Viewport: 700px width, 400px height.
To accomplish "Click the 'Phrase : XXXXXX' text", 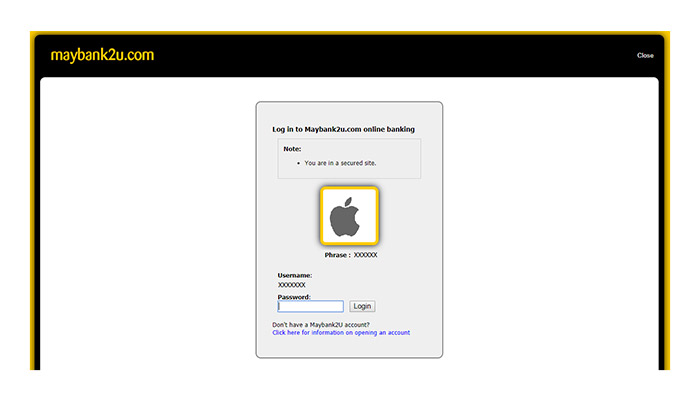I will click(351, 255).
